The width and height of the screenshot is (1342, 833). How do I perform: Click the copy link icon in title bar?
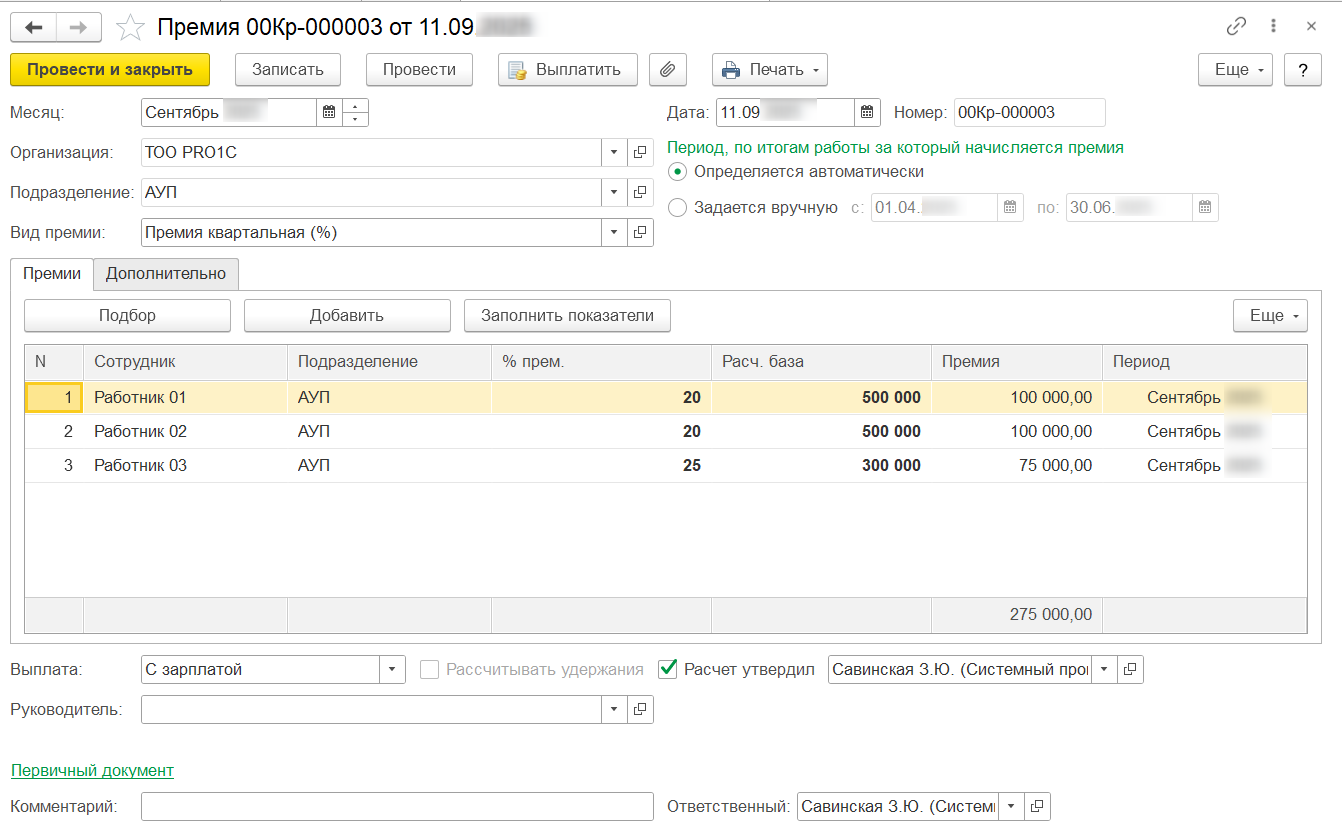point(1237,26)
